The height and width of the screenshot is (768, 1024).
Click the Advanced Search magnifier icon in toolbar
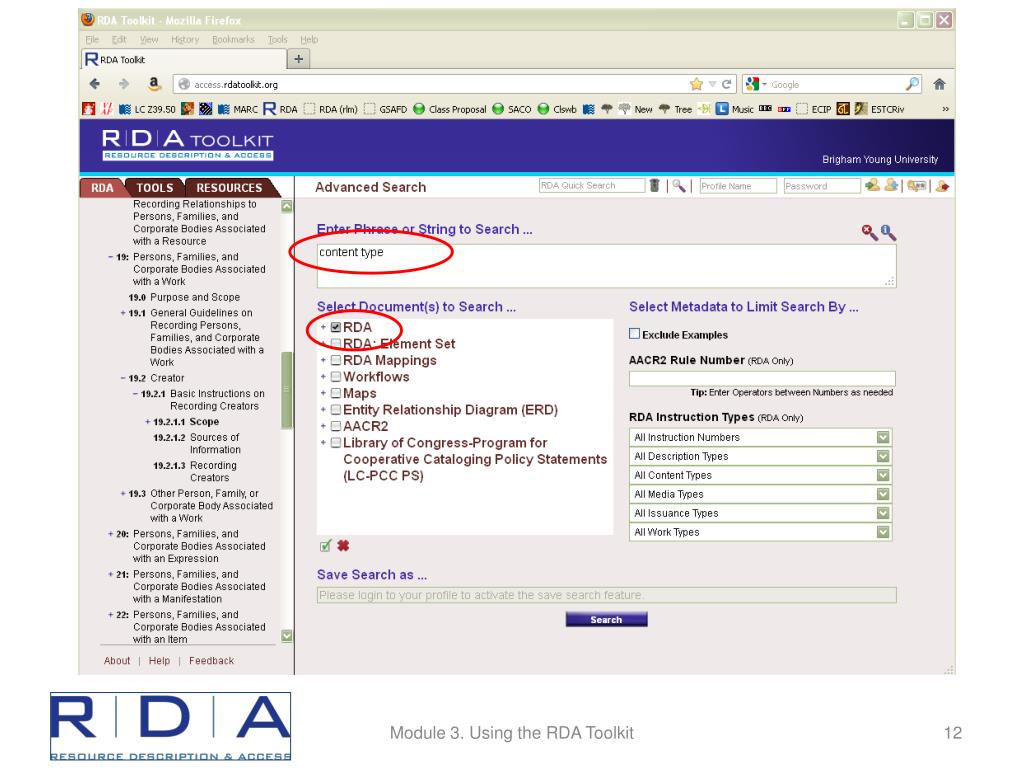[679, 186]
